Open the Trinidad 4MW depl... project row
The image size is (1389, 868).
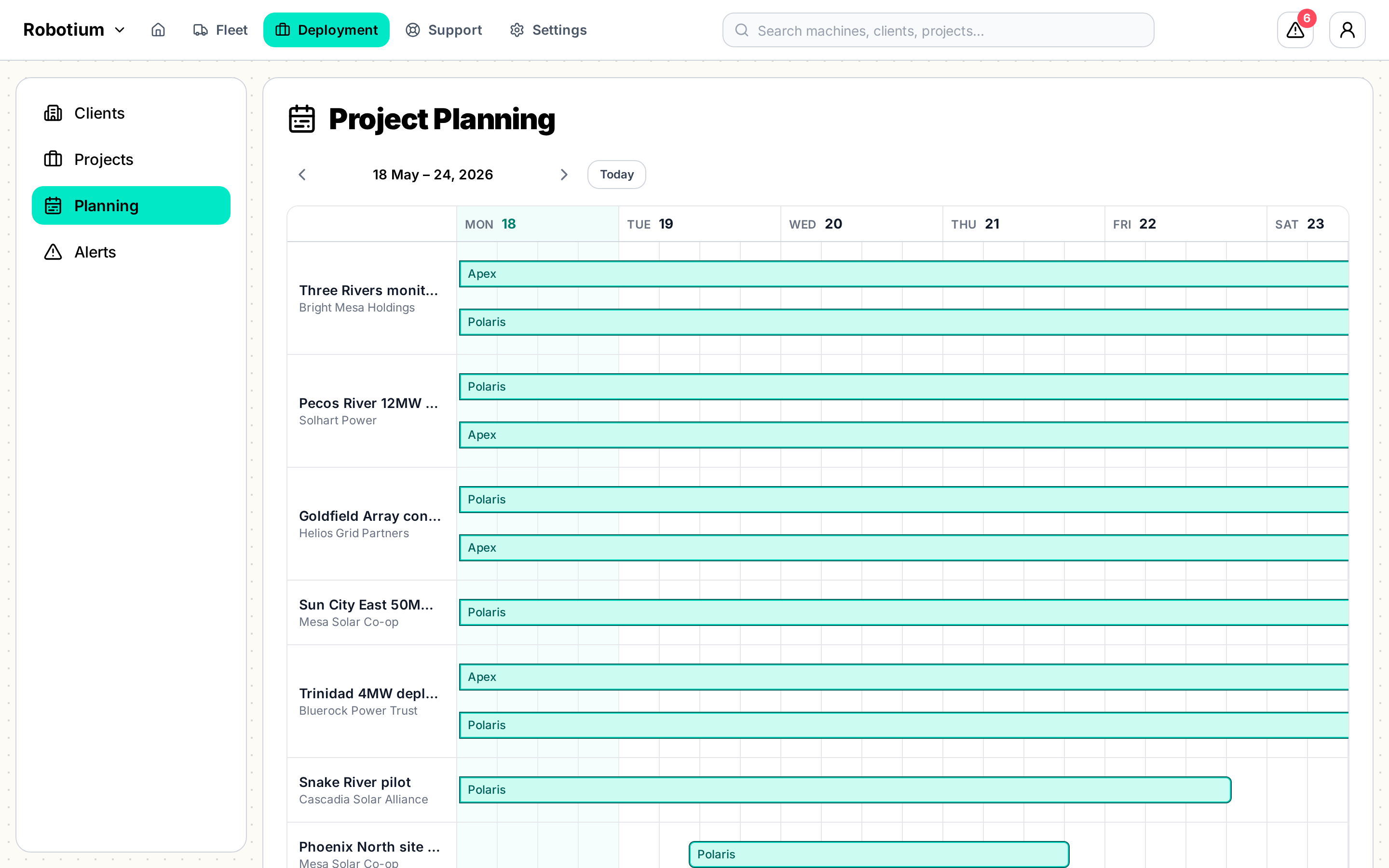[372, 702]
